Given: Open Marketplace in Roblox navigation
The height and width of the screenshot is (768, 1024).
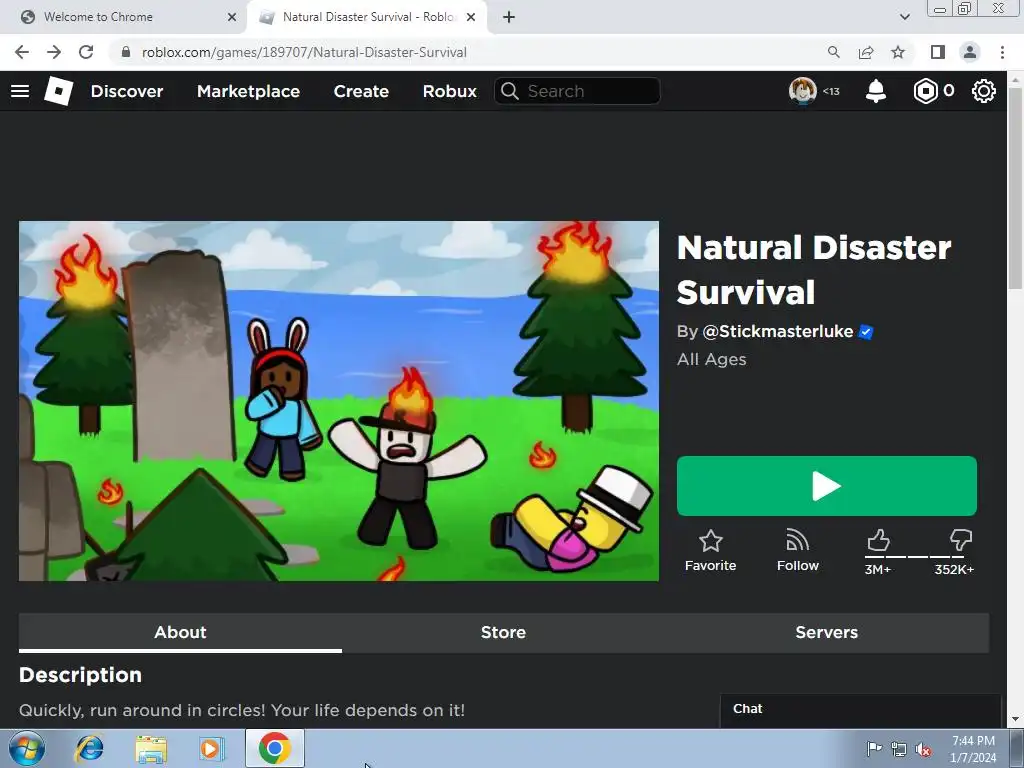Looking at the screenshot, I should pos(248,91).
